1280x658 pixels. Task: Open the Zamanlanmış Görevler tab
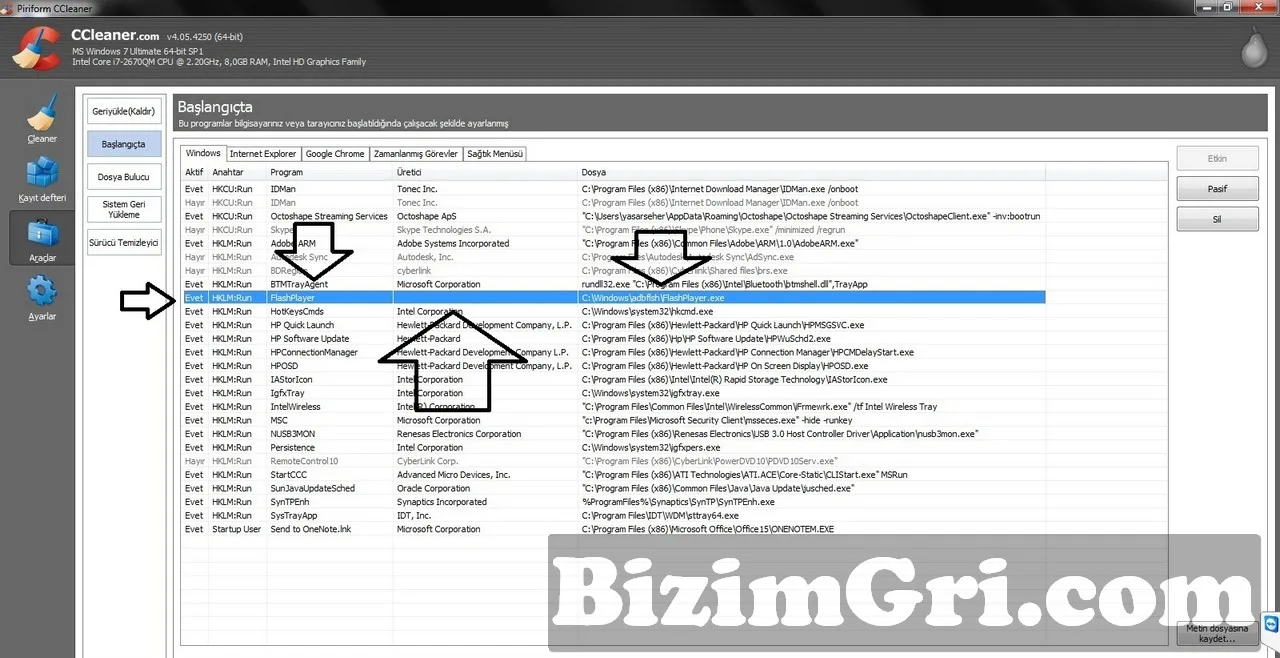[416, 154]
